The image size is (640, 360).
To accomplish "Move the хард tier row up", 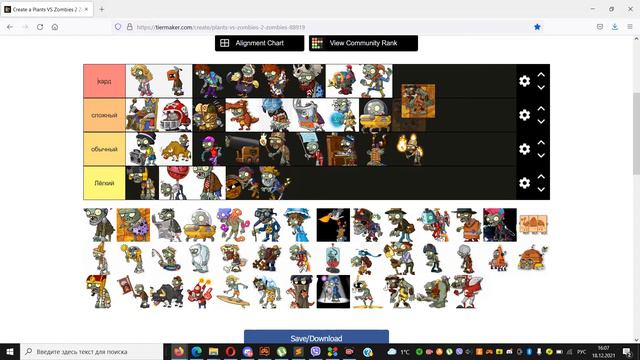I will pyautogui.click(x=541, y=75).
